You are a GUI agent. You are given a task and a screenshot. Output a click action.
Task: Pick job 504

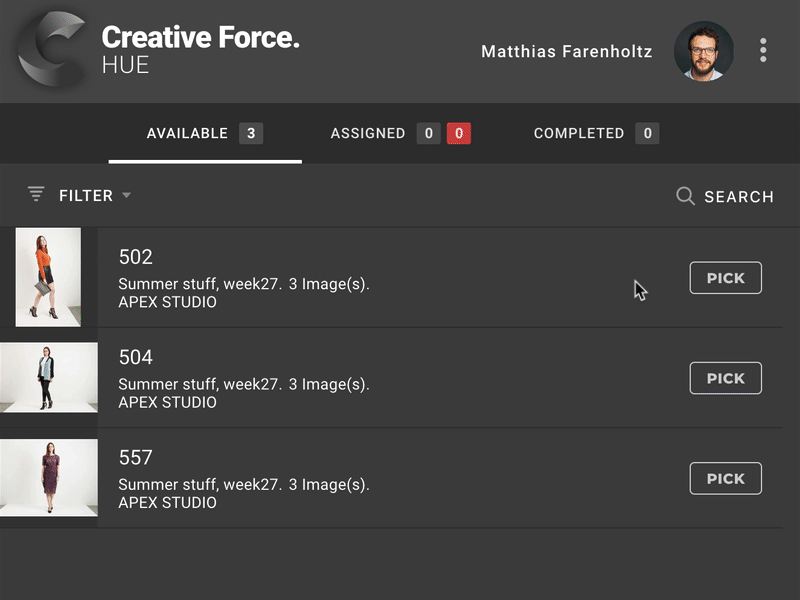(x=725, y=378)
